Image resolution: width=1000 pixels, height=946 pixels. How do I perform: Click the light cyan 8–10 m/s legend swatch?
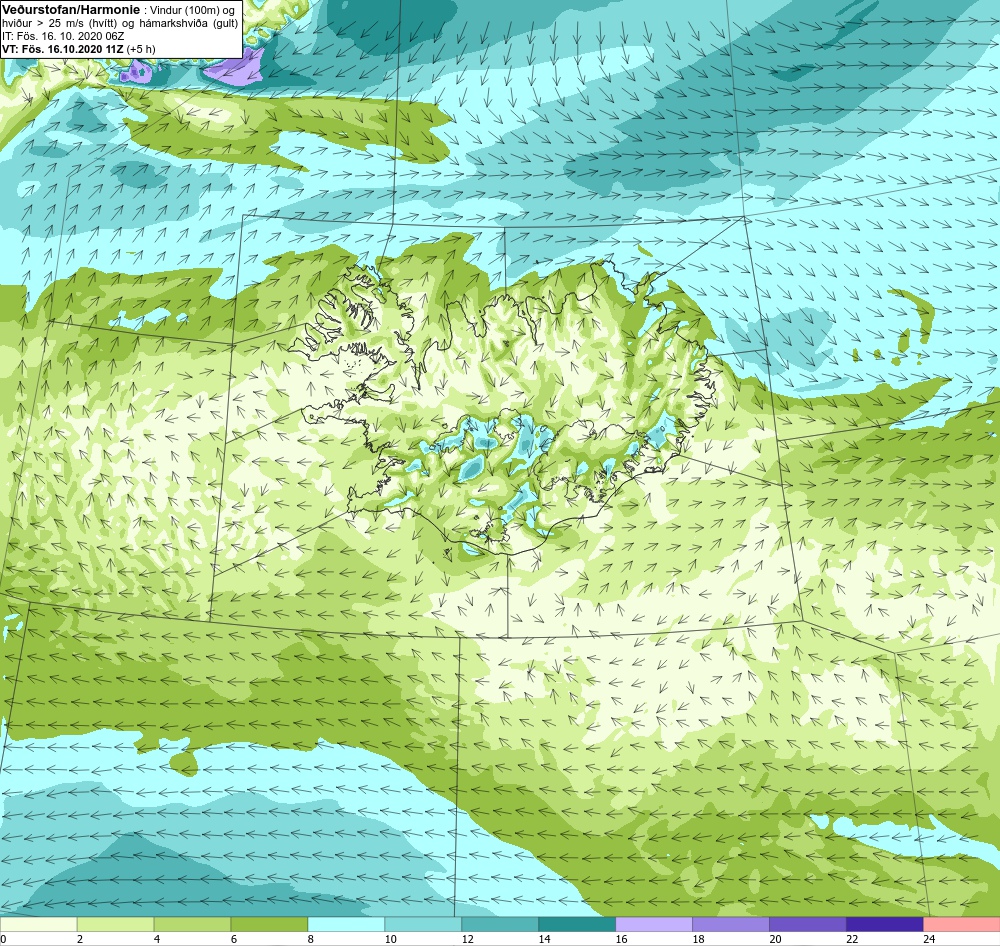346,924
